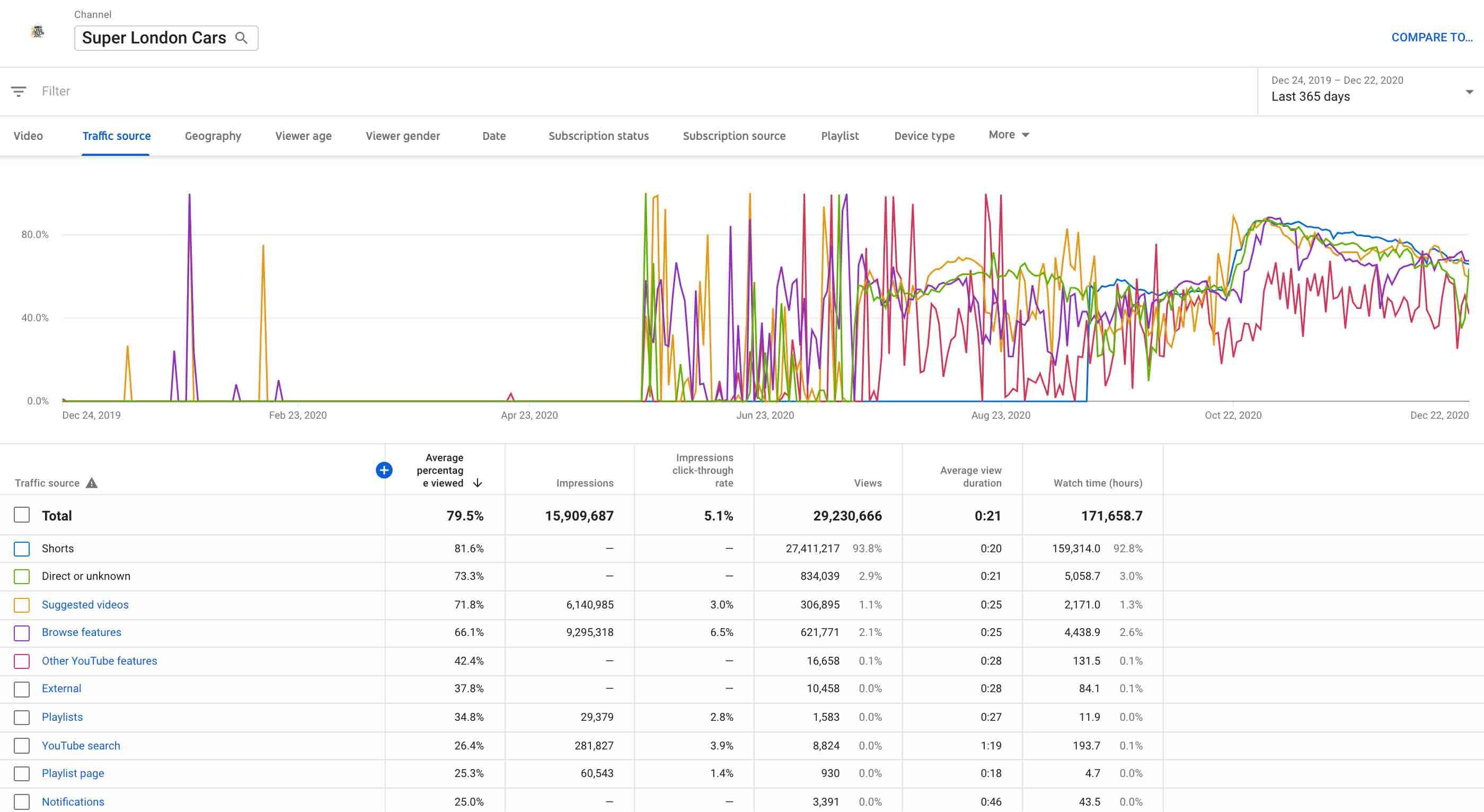Switch to the Geography tab

coord(213,136)
